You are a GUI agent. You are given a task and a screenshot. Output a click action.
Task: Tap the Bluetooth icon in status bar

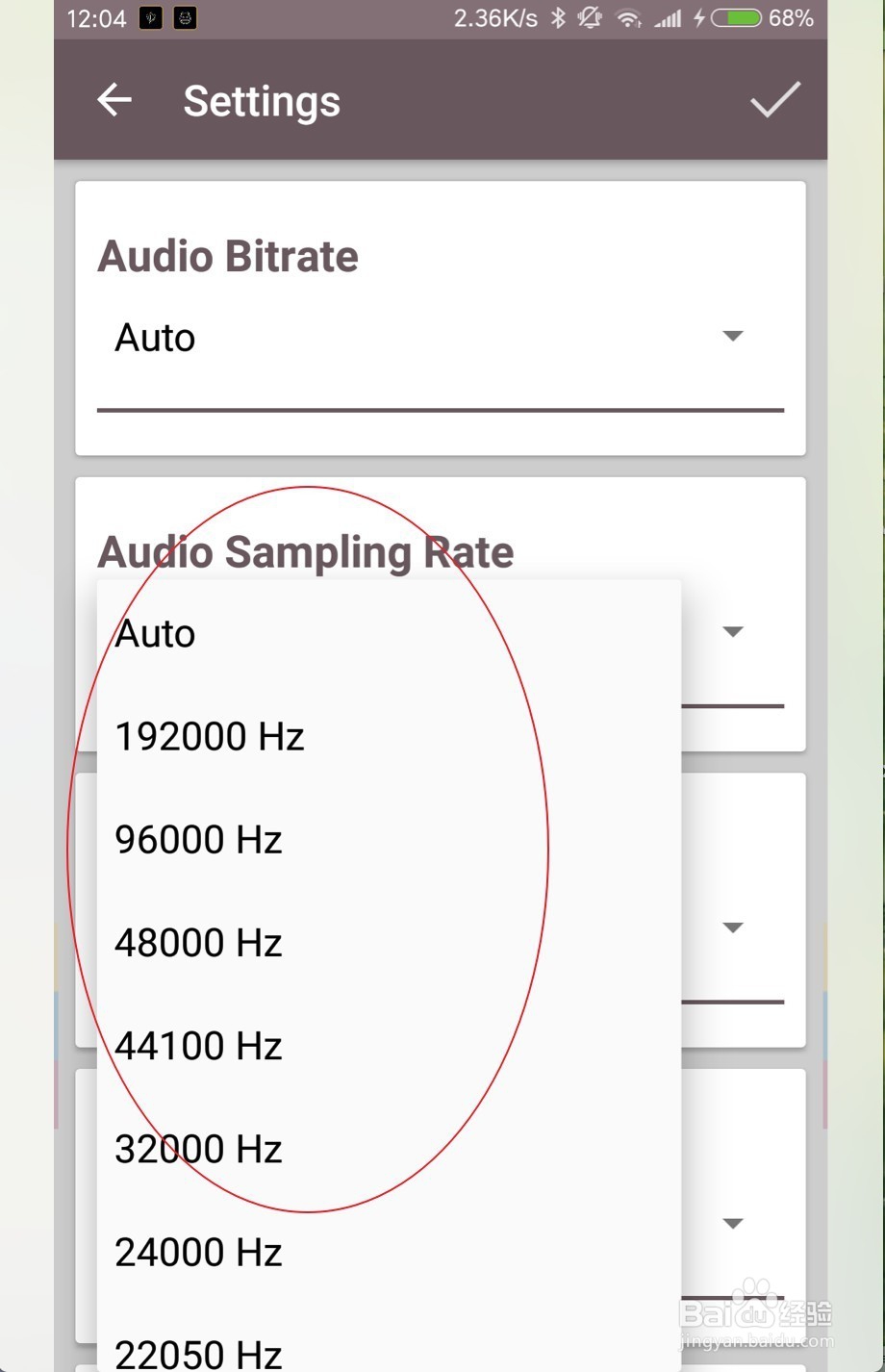[558, 18]
